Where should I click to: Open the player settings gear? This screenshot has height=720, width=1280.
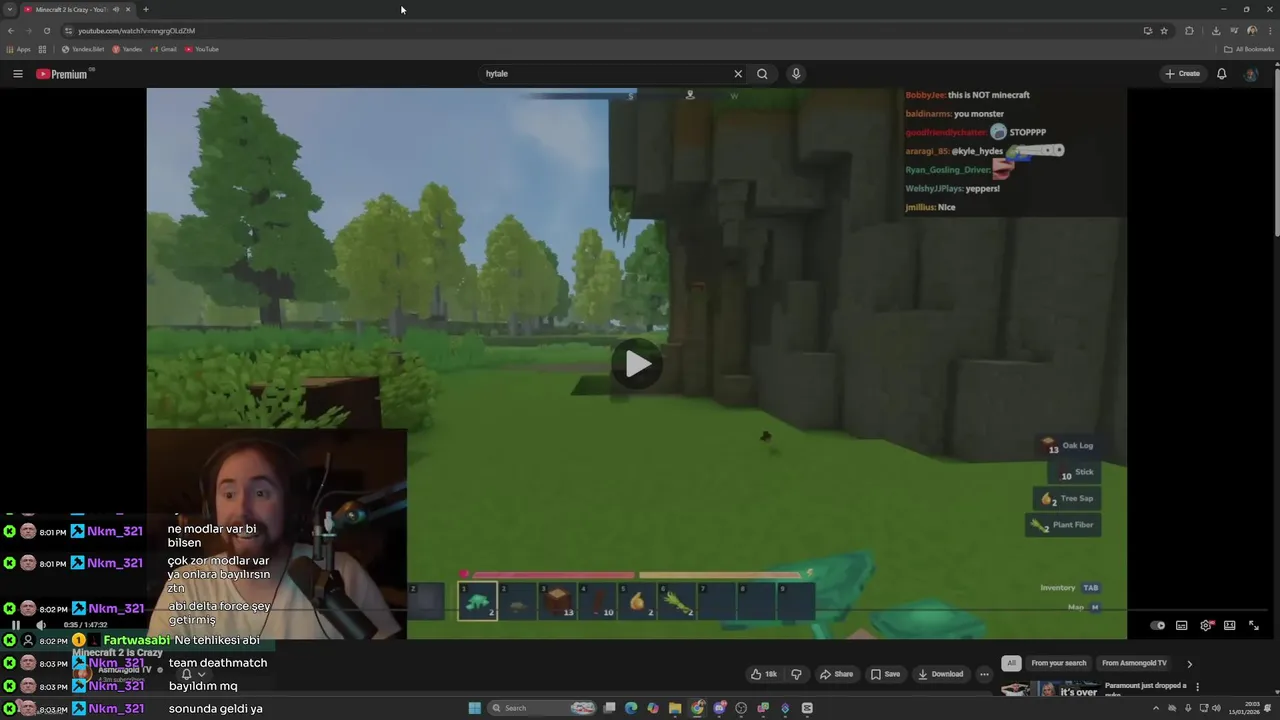pos(1206,626)
